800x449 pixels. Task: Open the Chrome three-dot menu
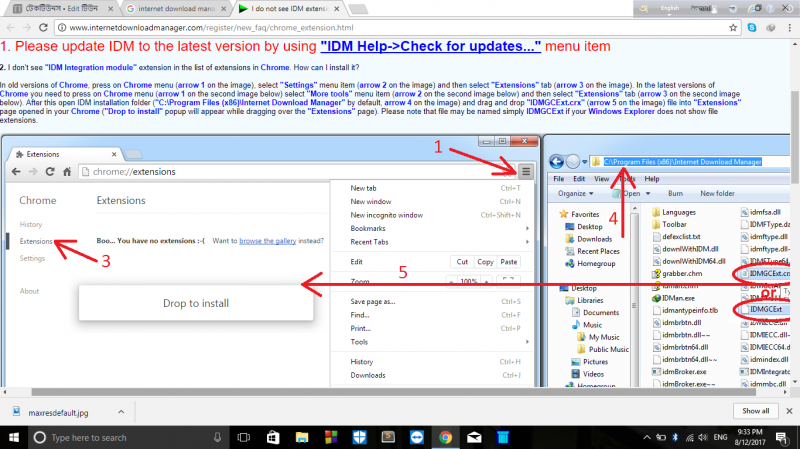[790, 28]
